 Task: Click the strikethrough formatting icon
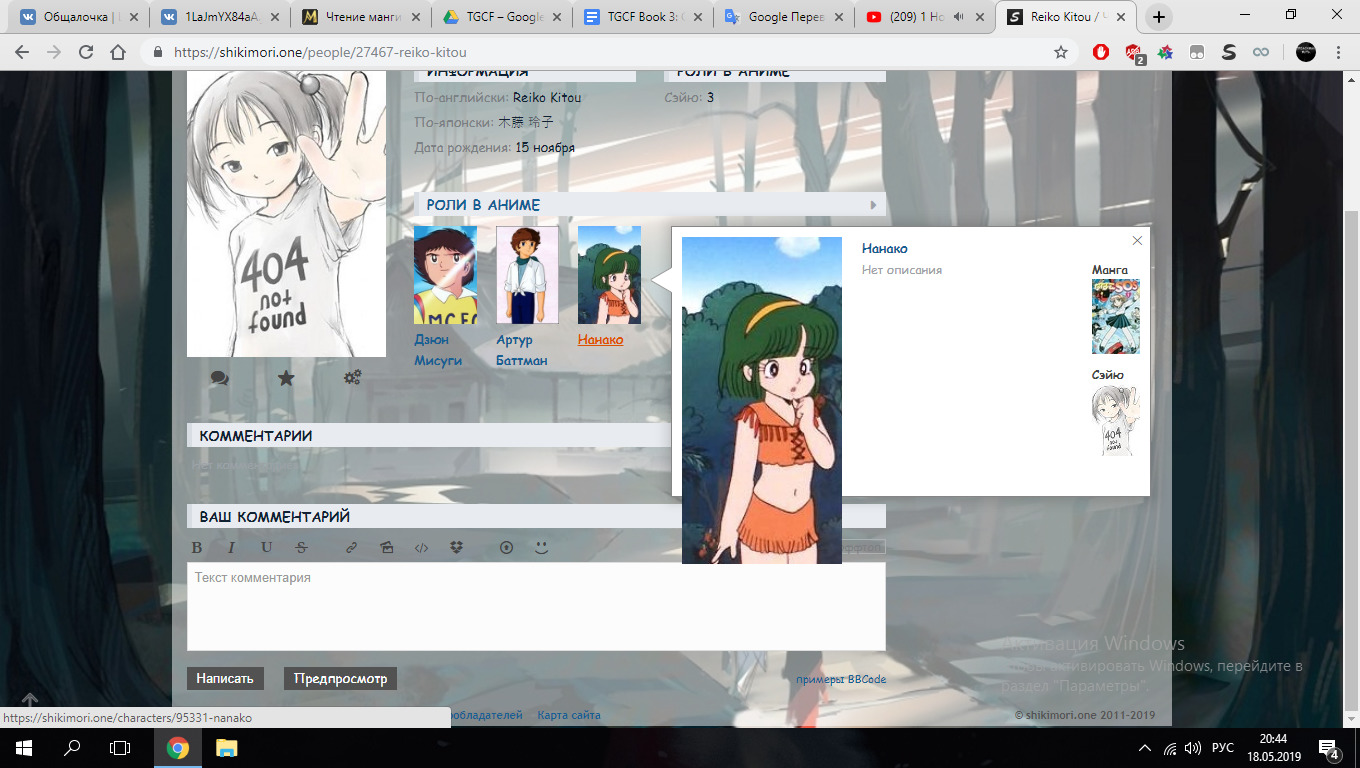pos(301,548)
